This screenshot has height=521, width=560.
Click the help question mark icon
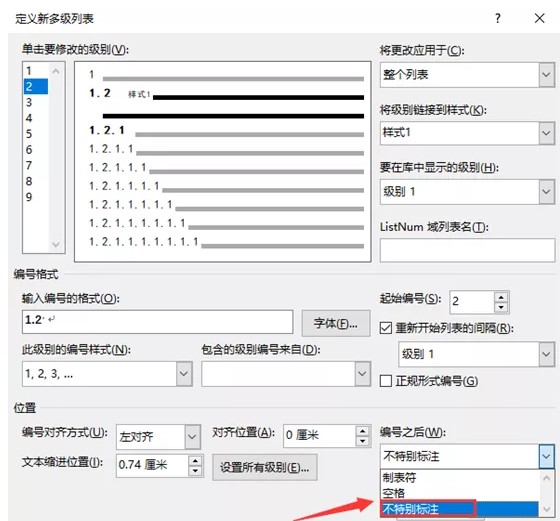(498, 18)
